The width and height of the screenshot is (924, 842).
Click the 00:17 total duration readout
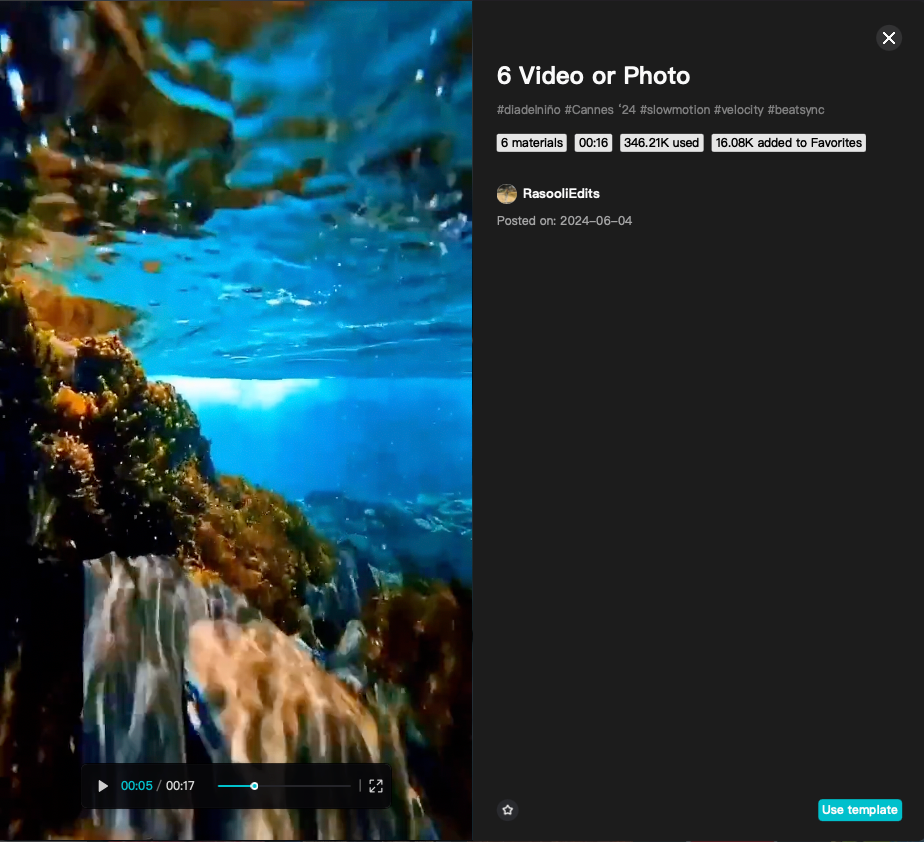tap(180, 786)
